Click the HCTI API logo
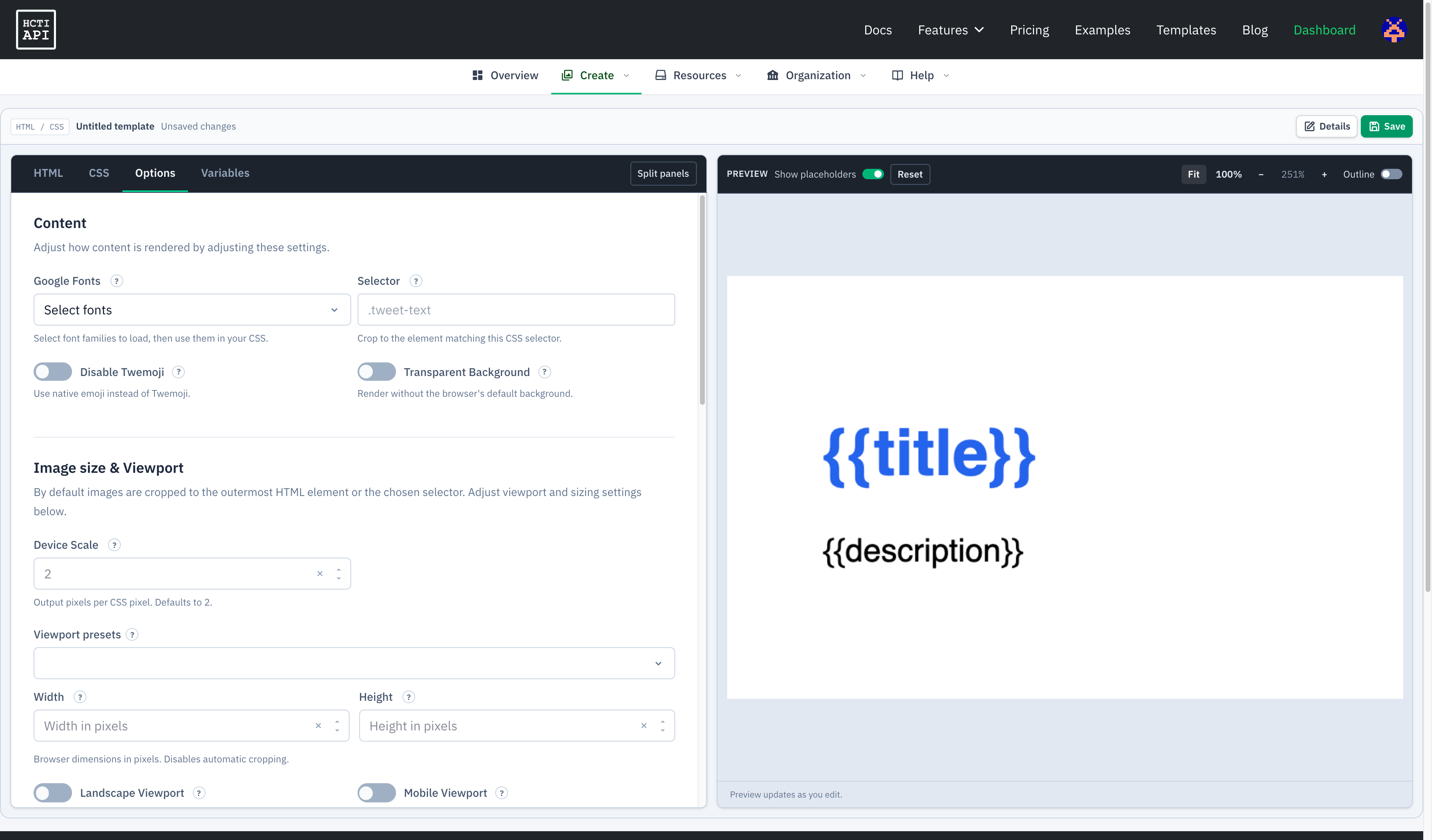 coord(36,30)
